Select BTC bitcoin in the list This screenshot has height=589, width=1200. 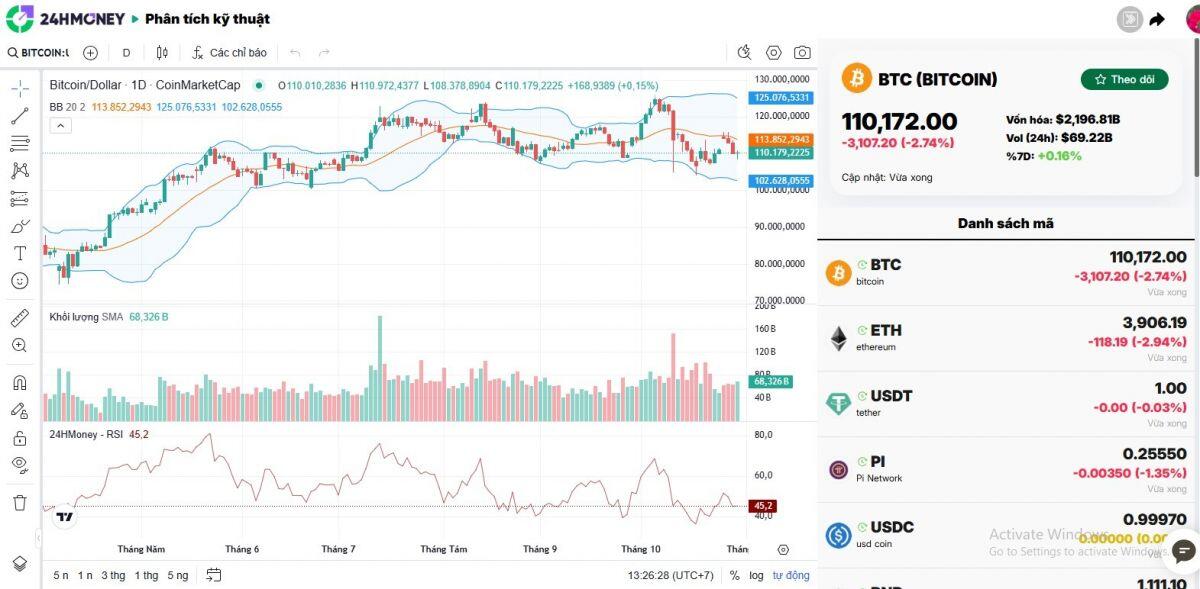[x=1008, y=272]
